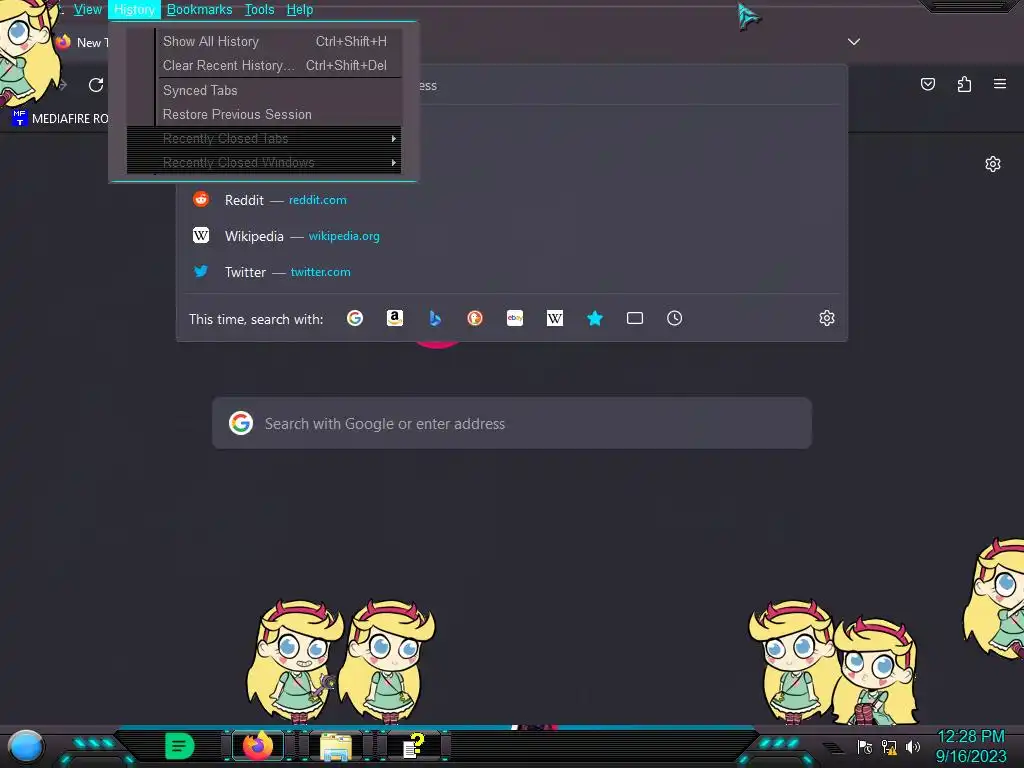Viewport: 1024px width, 768px height.
Task: Click the Firefox New Tab tab
Action: (82, 42)
